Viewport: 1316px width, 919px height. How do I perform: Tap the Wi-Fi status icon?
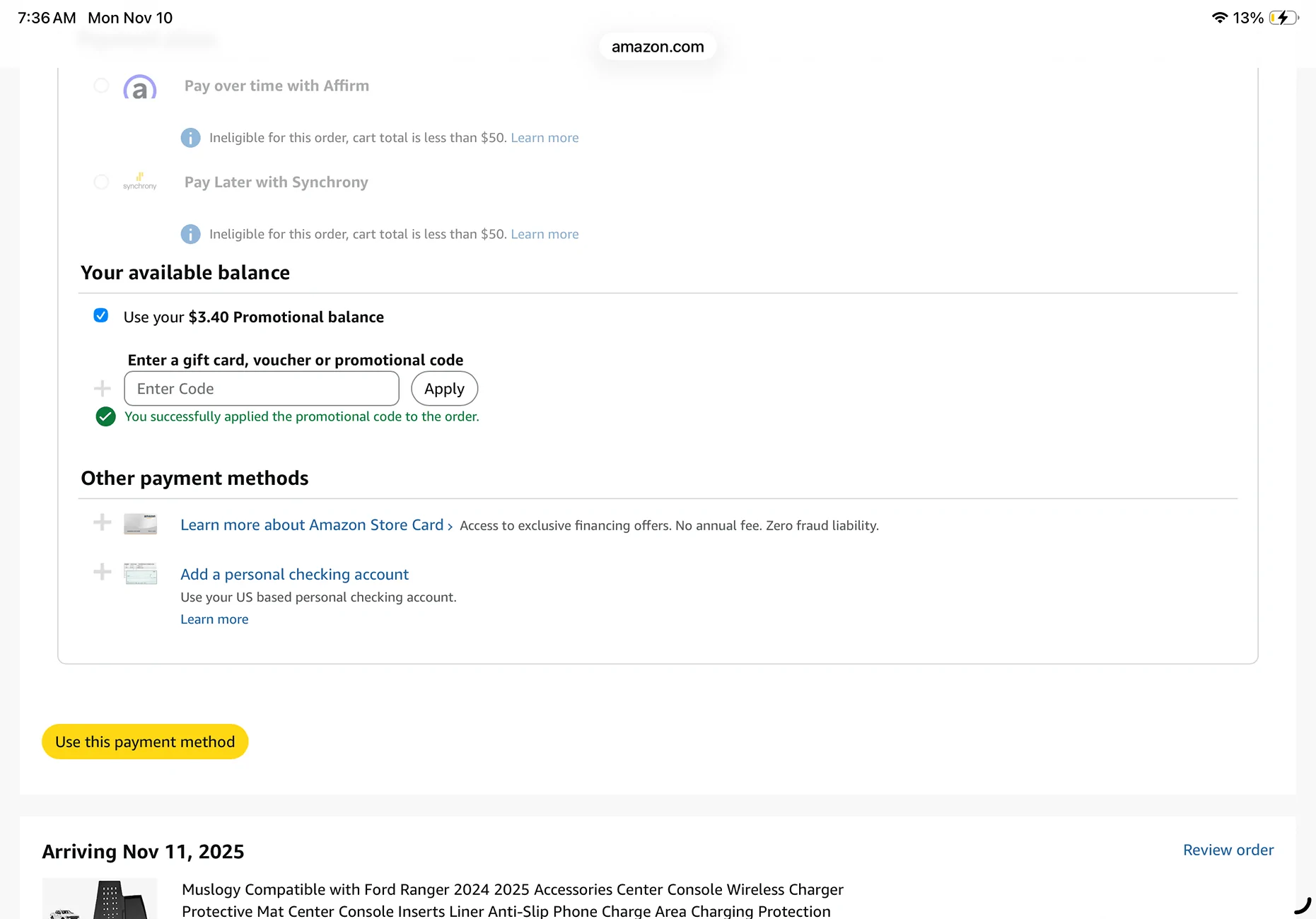tap(1219, 18)
